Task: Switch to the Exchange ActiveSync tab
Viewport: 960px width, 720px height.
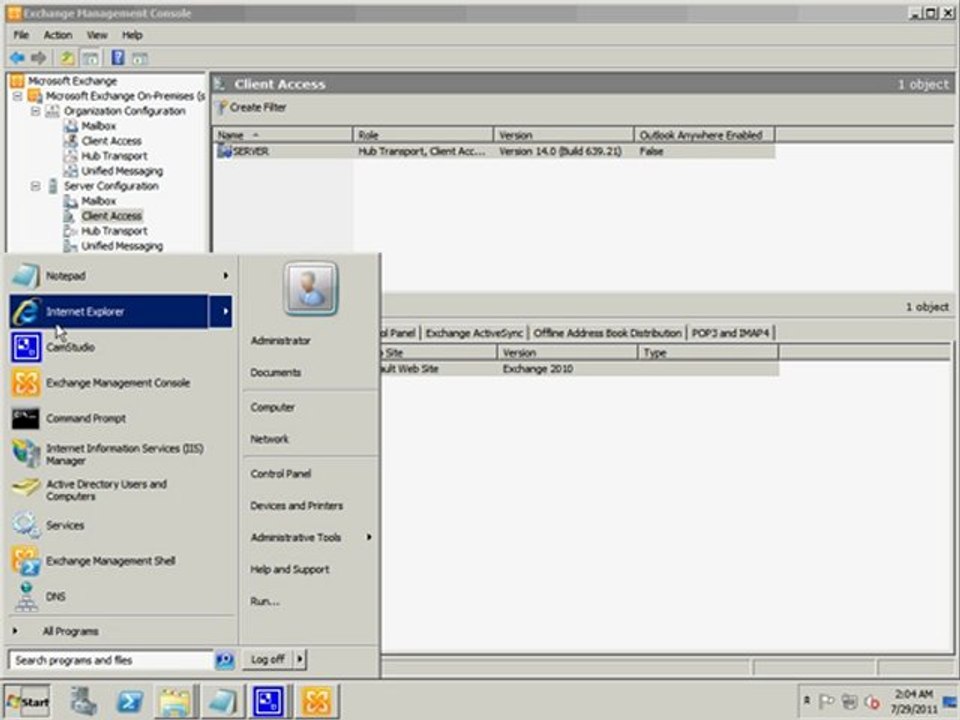Action: (x=474, y=333)
